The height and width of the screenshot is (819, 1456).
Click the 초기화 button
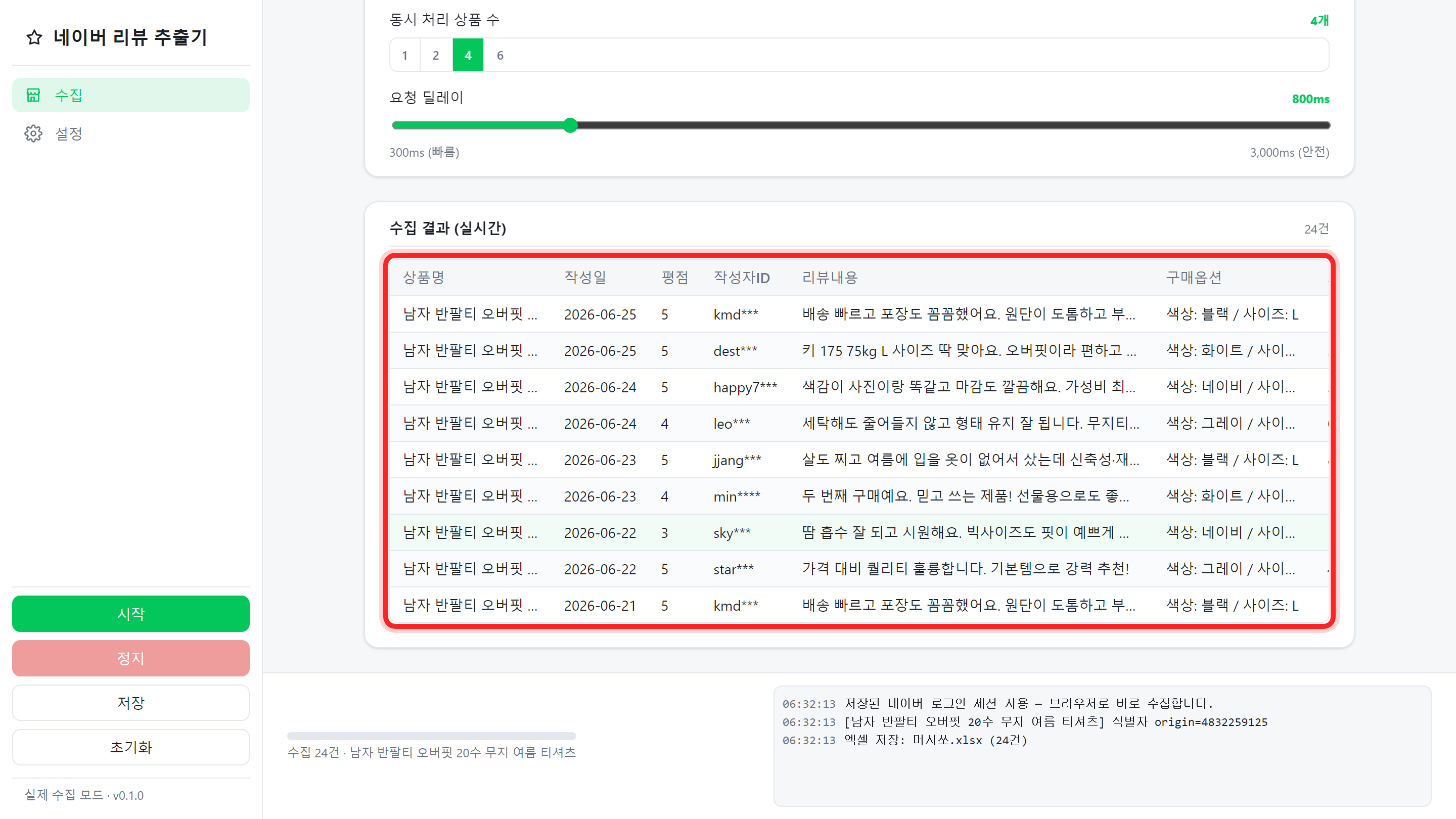pyautogui.click(x=130, y=747)
